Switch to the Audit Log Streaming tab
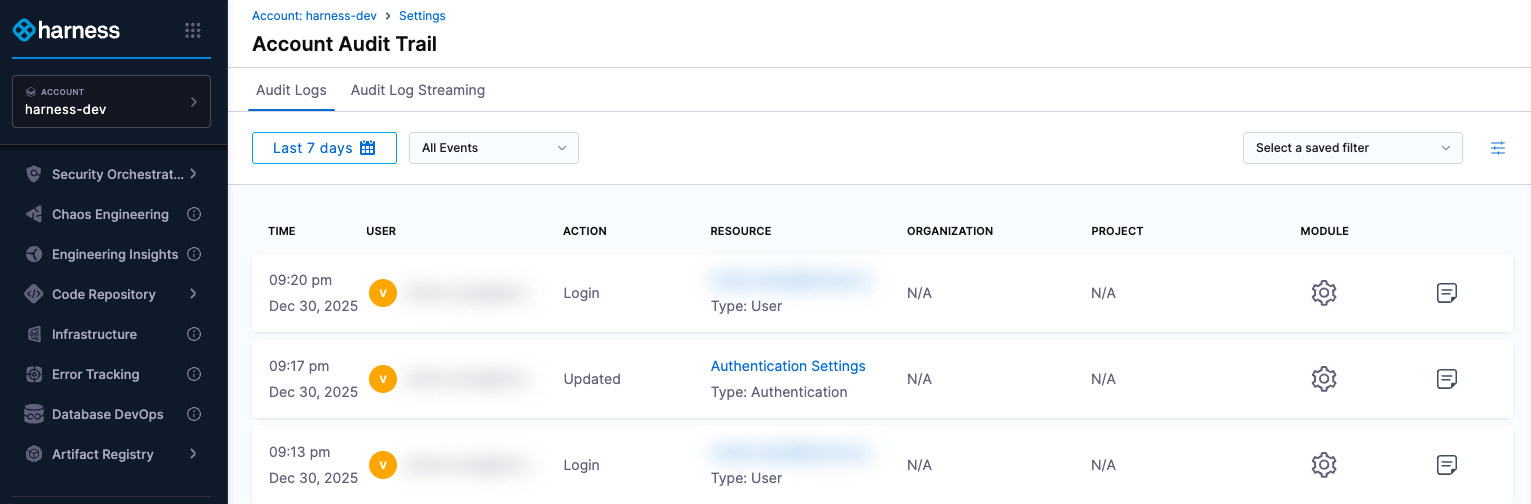Screen dimensions: 1531x504 (418, 90)
